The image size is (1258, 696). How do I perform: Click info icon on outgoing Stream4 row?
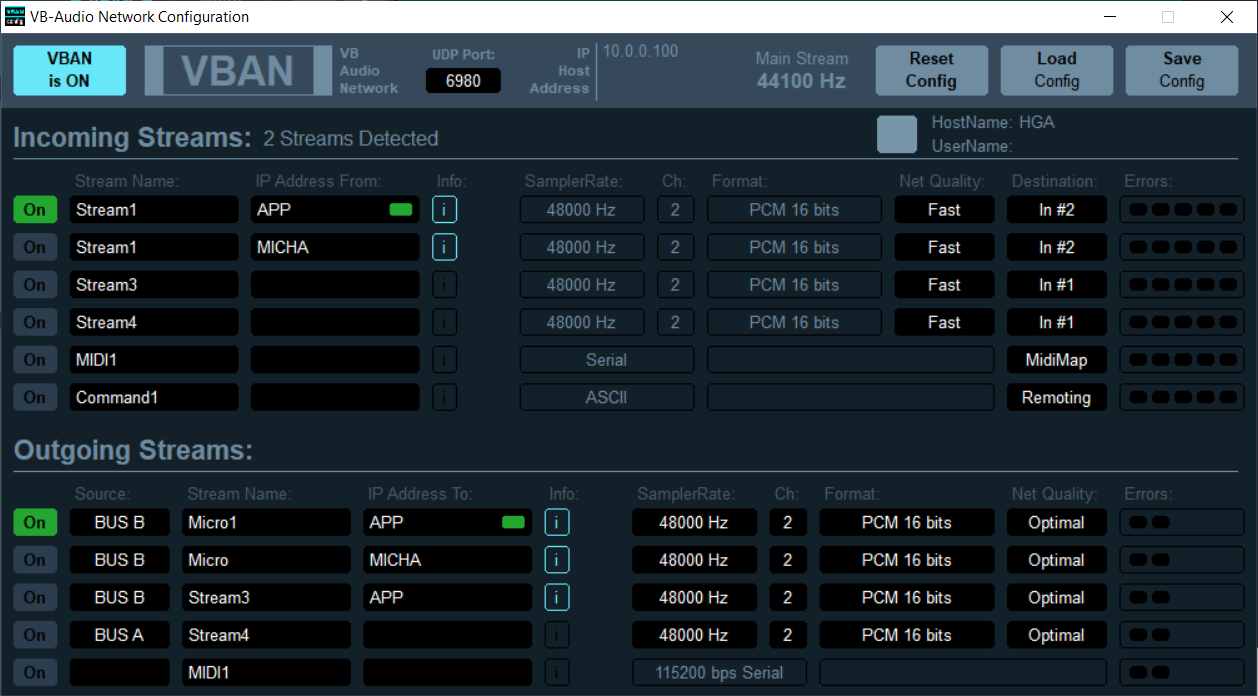point(557,635)
